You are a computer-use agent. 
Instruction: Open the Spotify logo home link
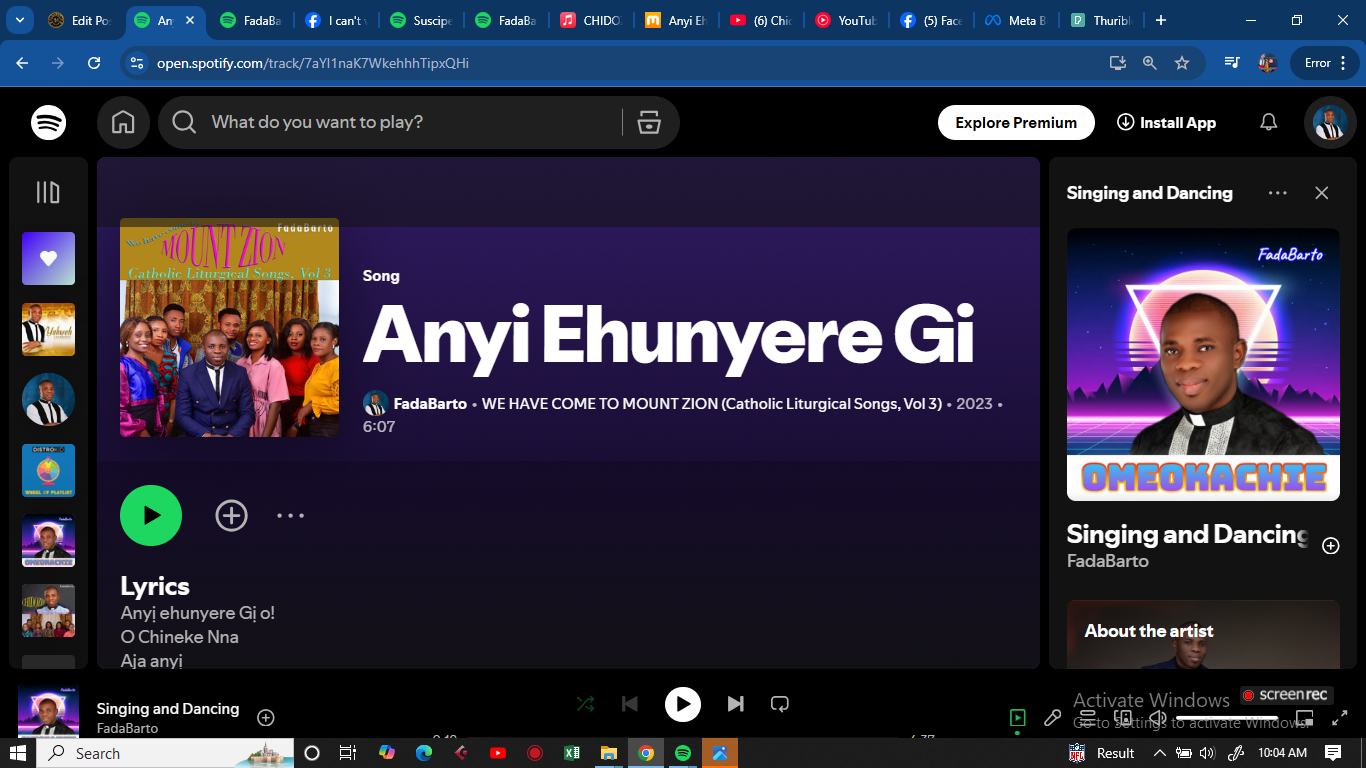(49, 122)
